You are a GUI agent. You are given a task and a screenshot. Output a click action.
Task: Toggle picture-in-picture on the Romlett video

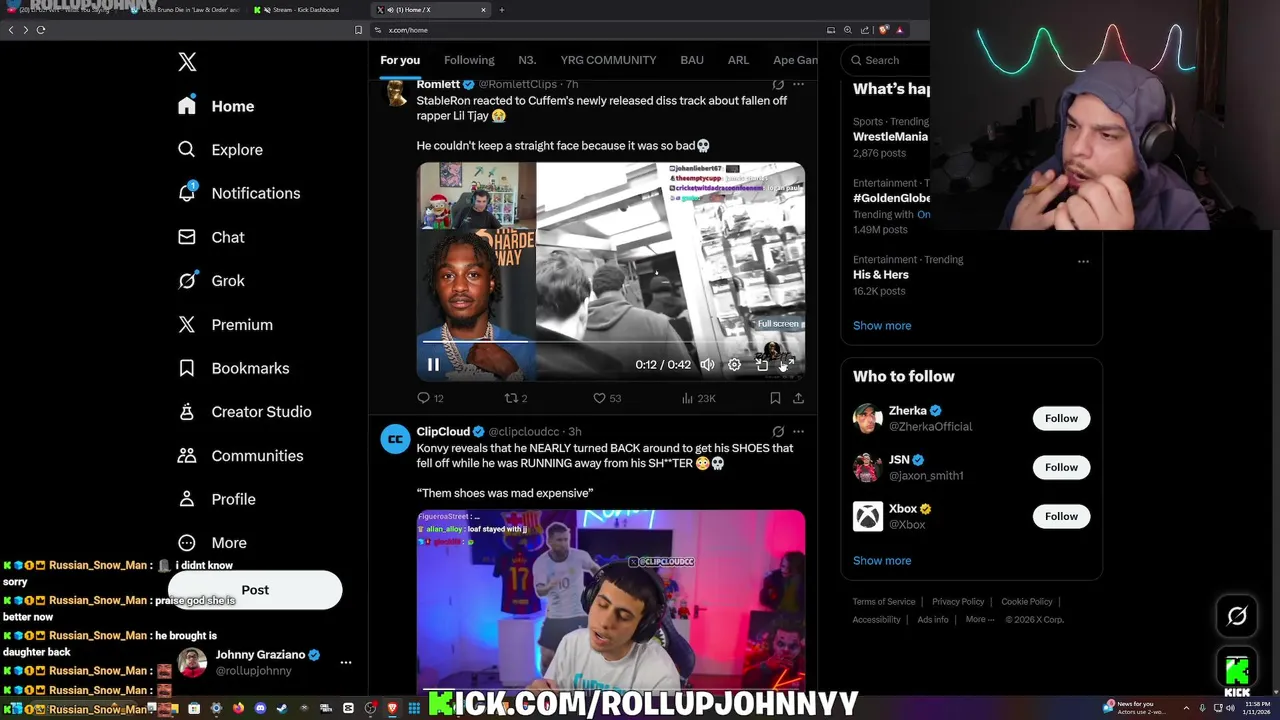[761, 365]
